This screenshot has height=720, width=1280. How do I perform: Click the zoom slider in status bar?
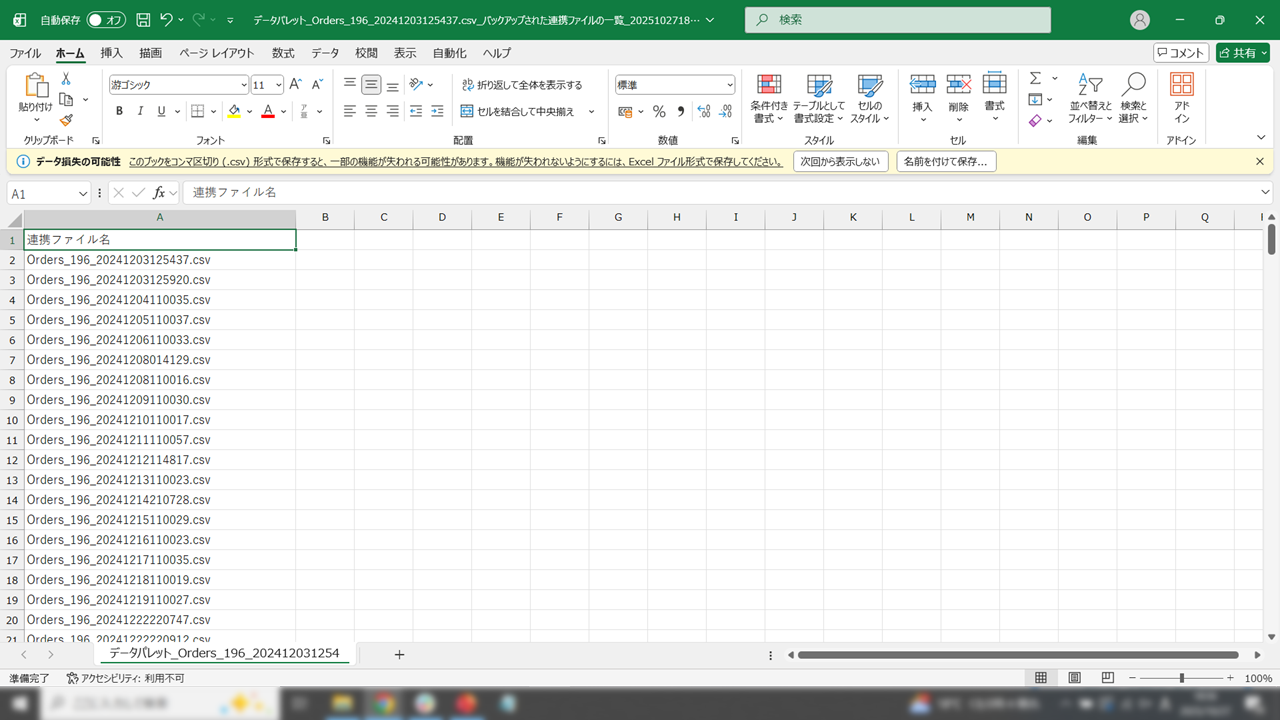[x=1182, y=678]
